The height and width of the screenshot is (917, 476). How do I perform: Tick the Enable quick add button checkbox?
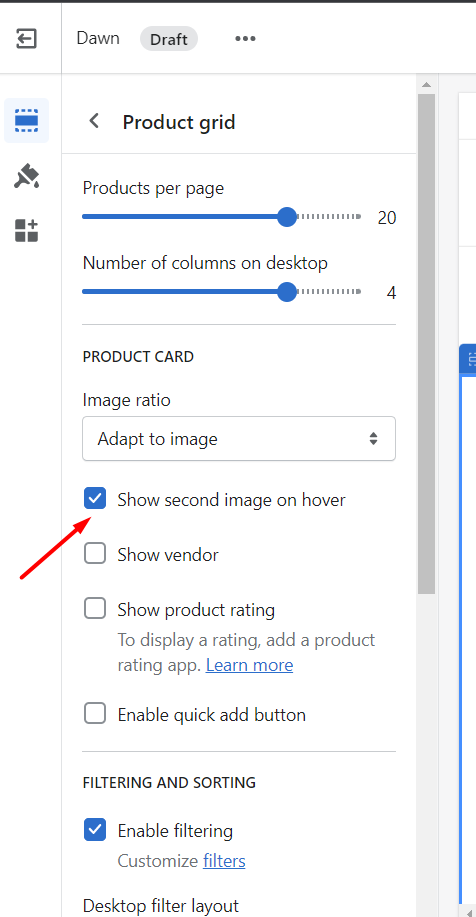(x=95, y=714)
